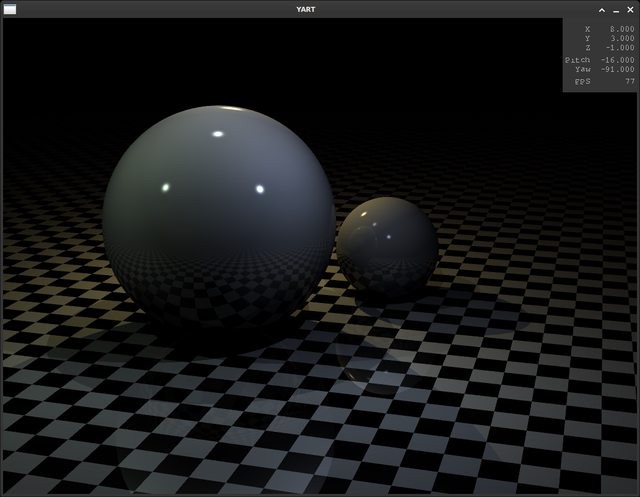Minimize the YART window
This screenshot has width=640, height=497.
(x=616, y=10)
